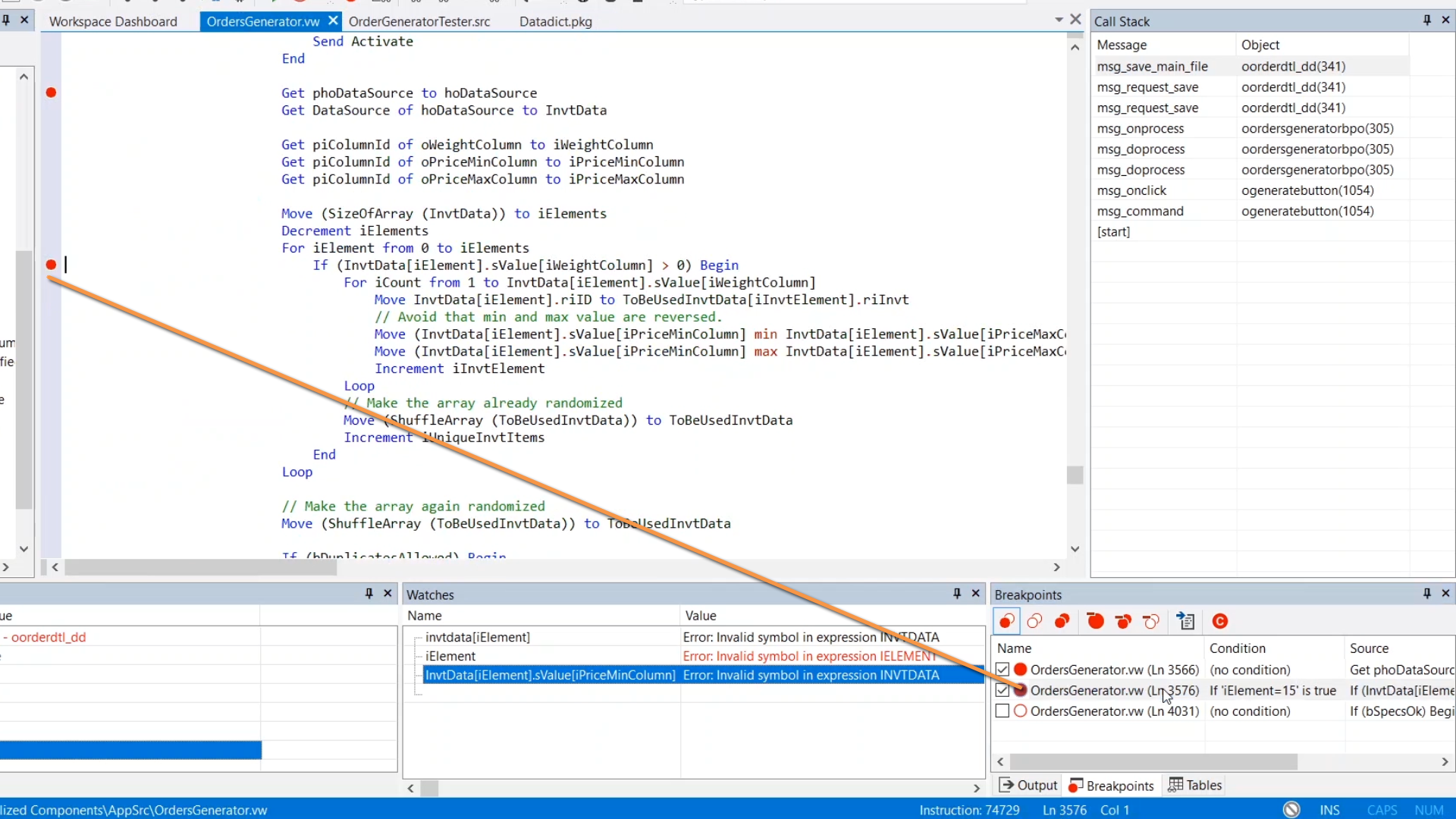Uncheck breakpoint at Ln 3566
Viewport: 1456px width, 819px height.
coord(1003,670)
